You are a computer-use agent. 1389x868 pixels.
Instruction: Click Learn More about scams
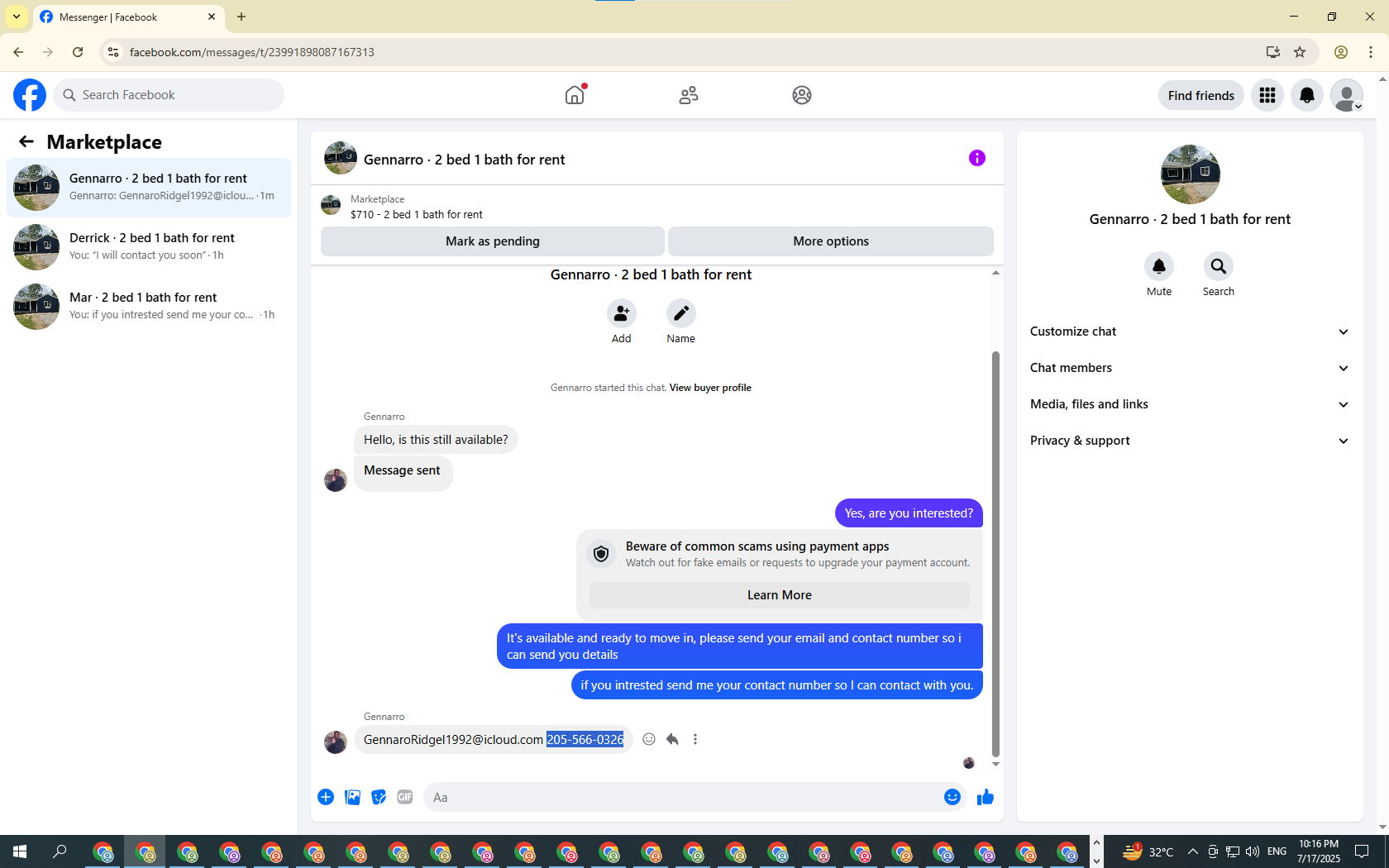click(x=780, y=595)
